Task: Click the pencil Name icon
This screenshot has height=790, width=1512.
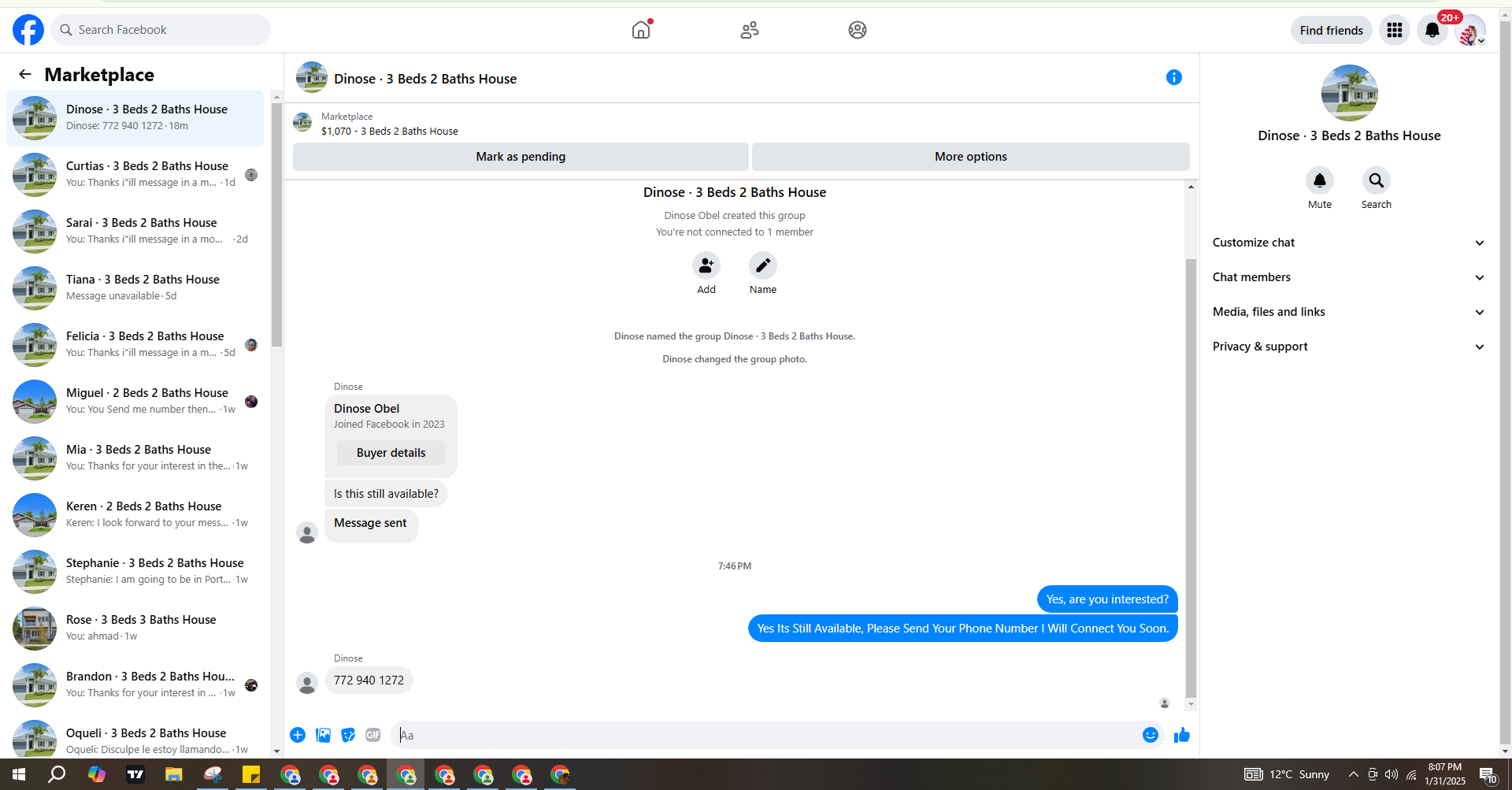Action: [x=763, y=265]
